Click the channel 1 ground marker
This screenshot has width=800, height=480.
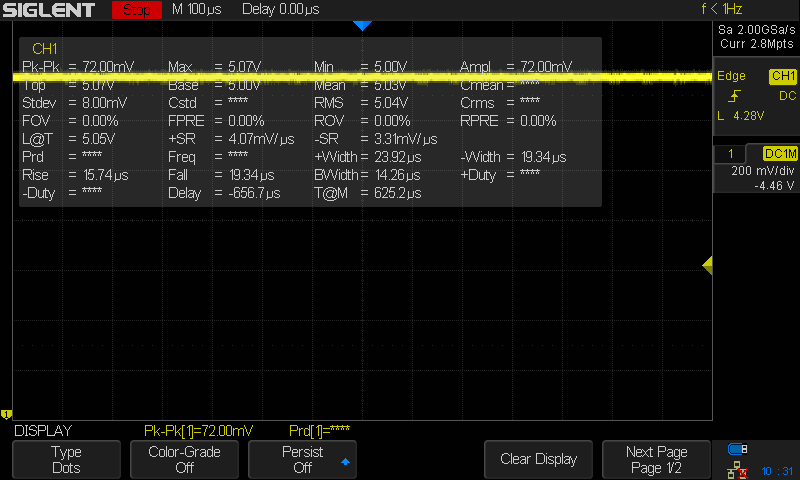[x=6, y=414]
